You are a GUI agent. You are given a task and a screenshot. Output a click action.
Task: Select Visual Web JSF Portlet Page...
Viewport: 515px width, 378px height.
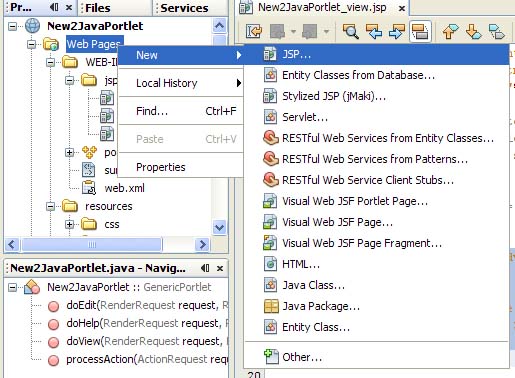click(376, 201)
